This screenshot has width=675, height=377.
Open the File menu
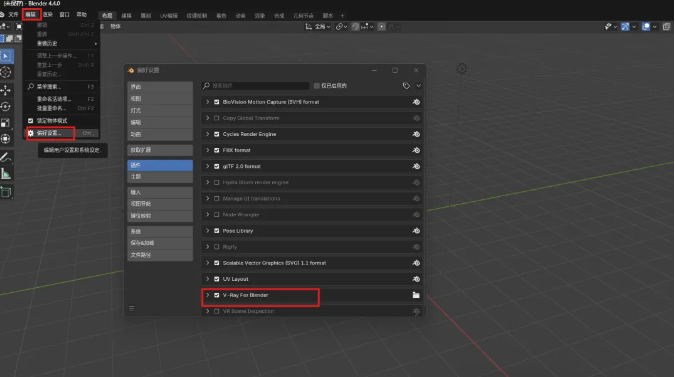(x=13, y=15)
